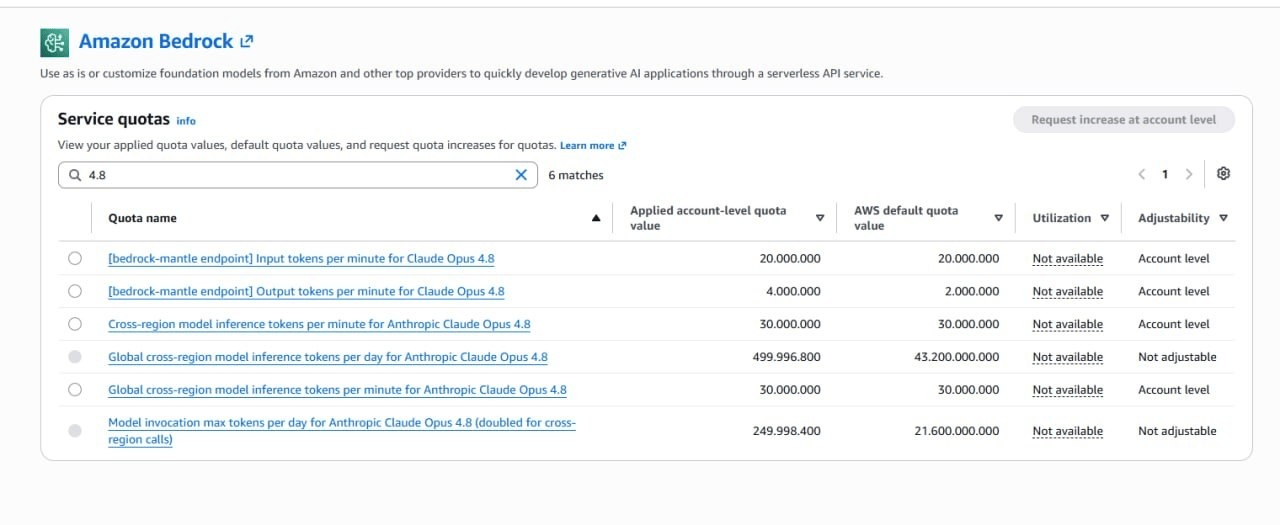Click Request increase at account level button

[x=1124, y=120]
